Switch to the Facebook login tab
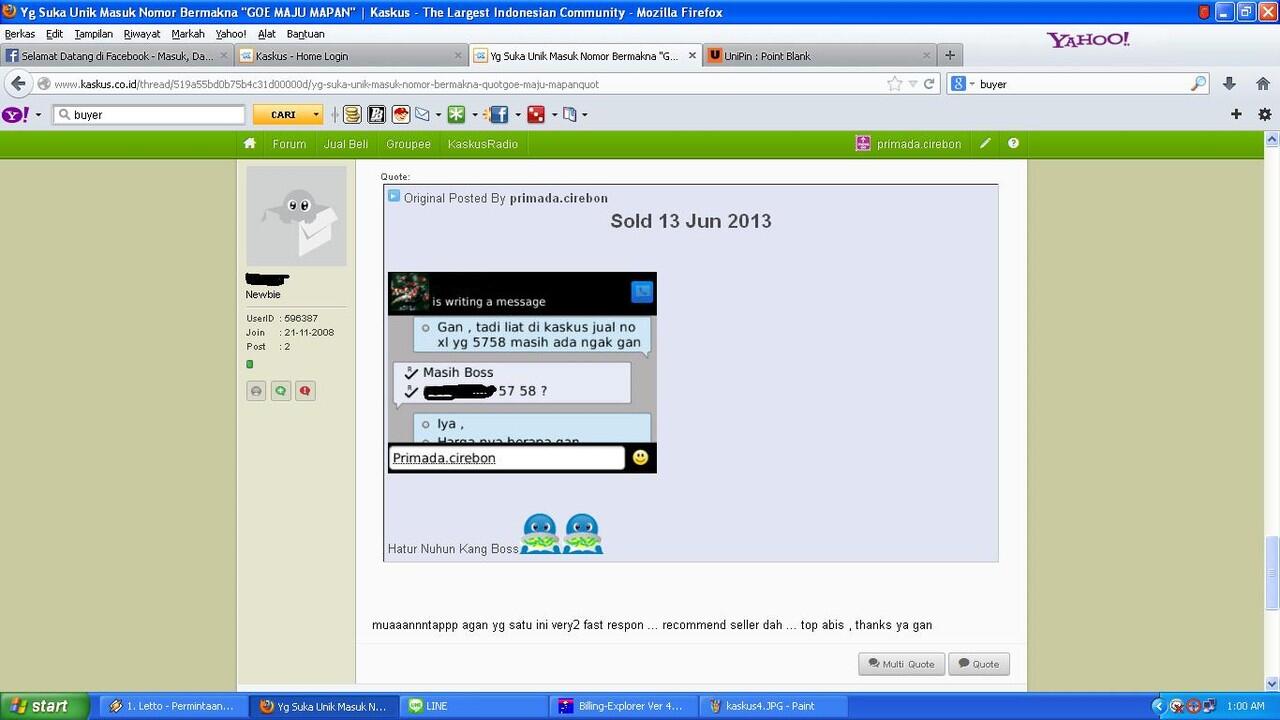Screen dimensions: 1280x720 [x=117, y=56]
